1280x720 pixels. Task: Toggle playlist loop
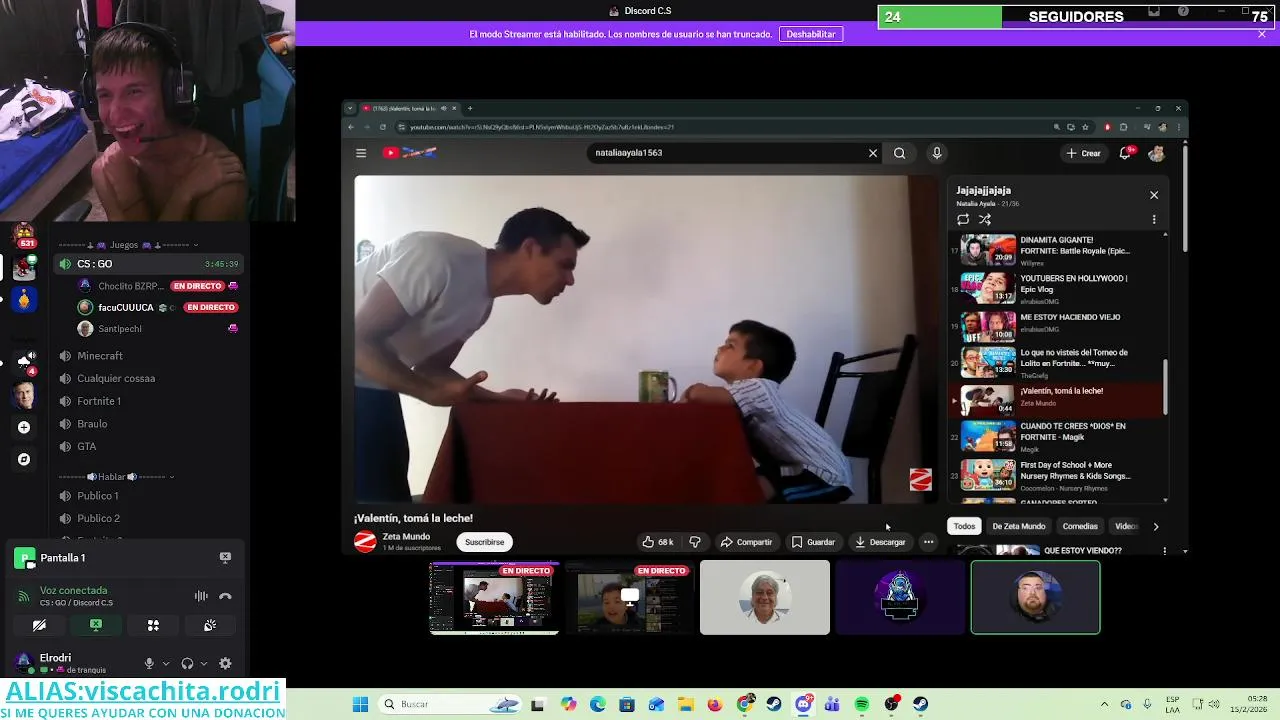point(963,219)
